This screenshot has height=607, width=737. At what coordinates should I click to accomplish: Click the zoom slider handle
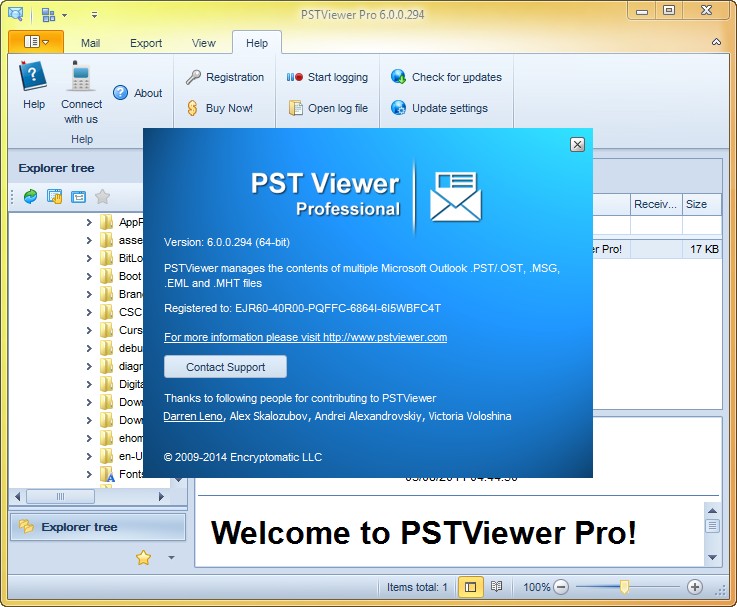(624, 587)
